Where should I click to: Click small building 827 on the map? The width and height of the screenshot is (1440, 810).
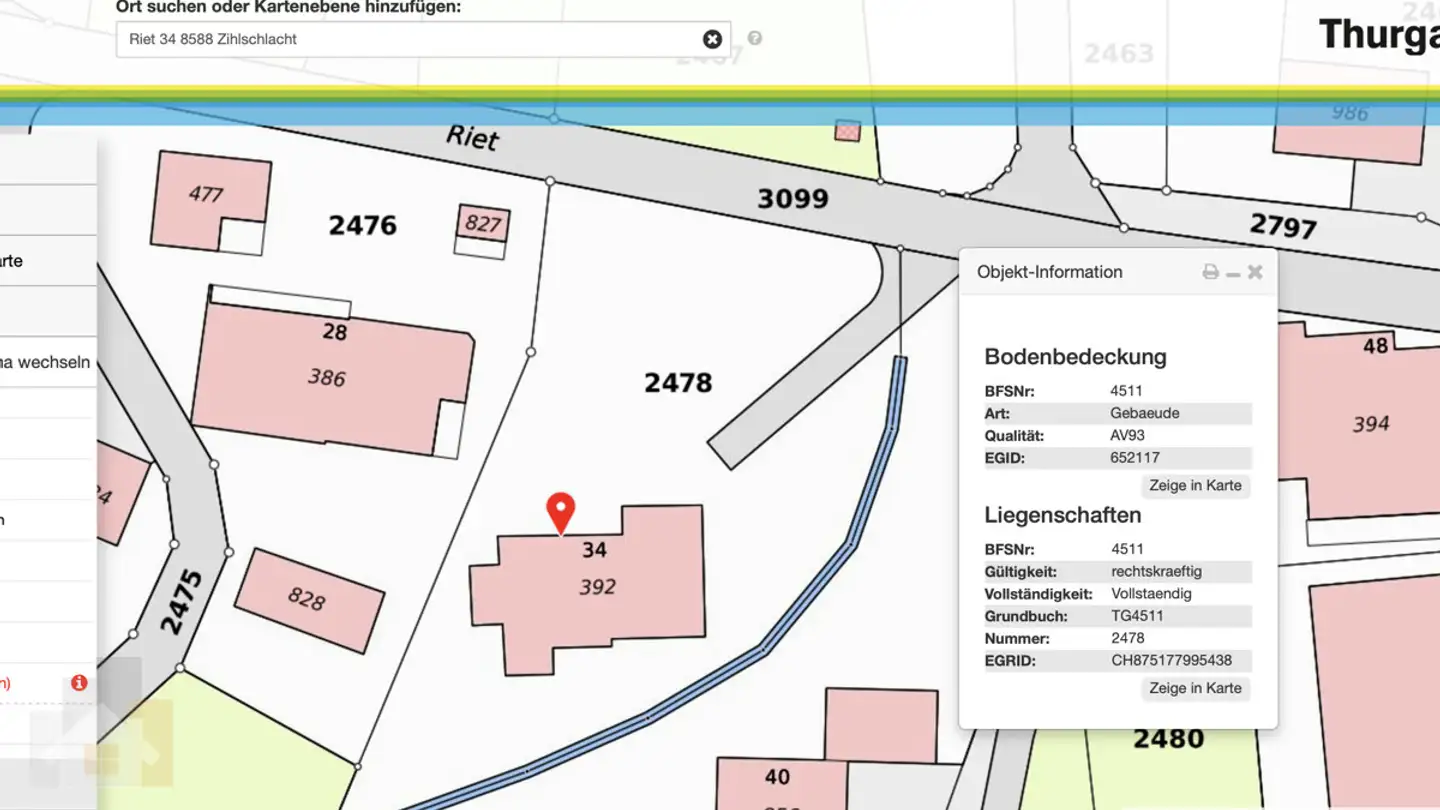(482, 224)
